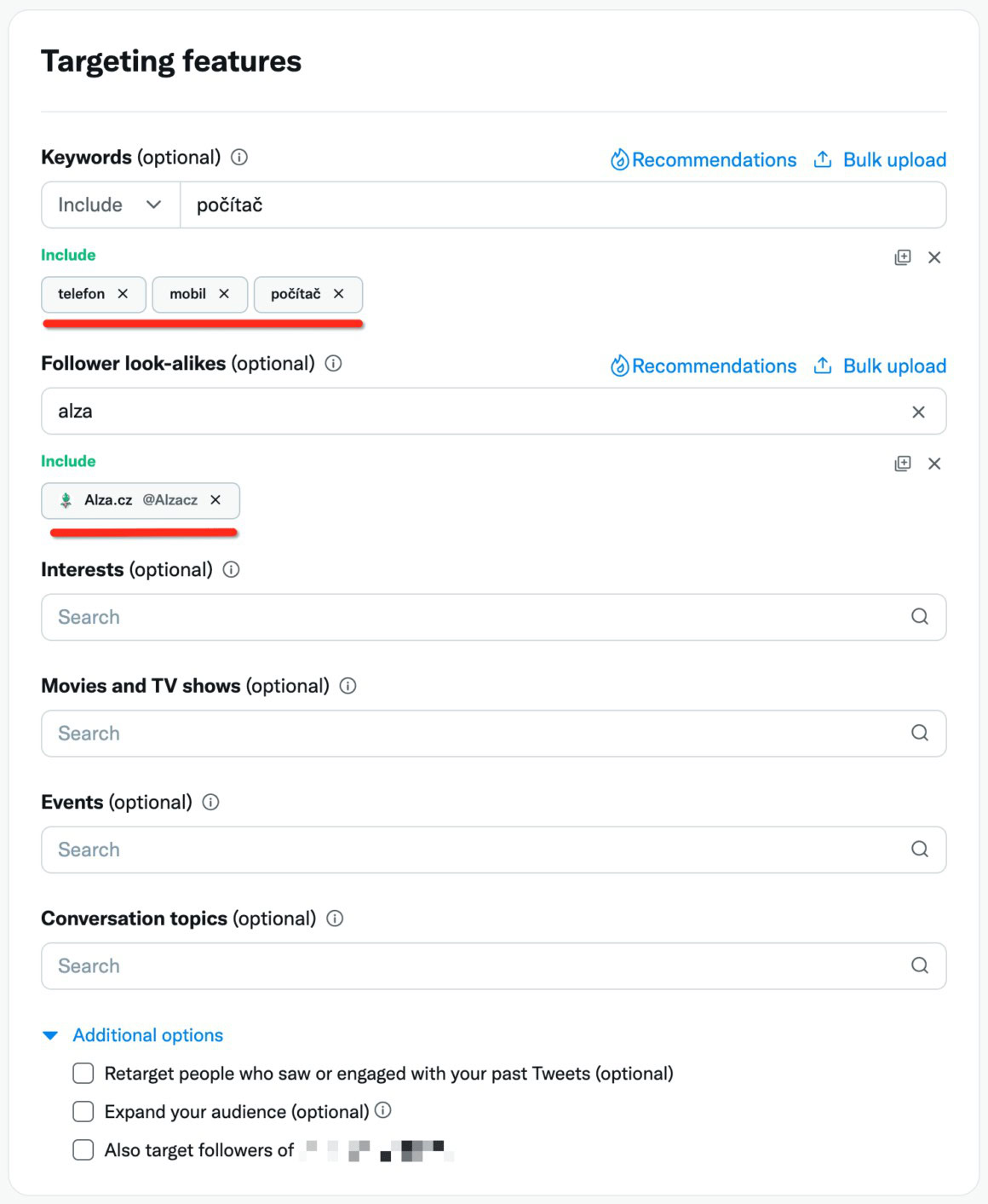The width and height of the screenshot is (988, 1204).
Task: Click the info icon next to Keywords
Action: (239, 158)
